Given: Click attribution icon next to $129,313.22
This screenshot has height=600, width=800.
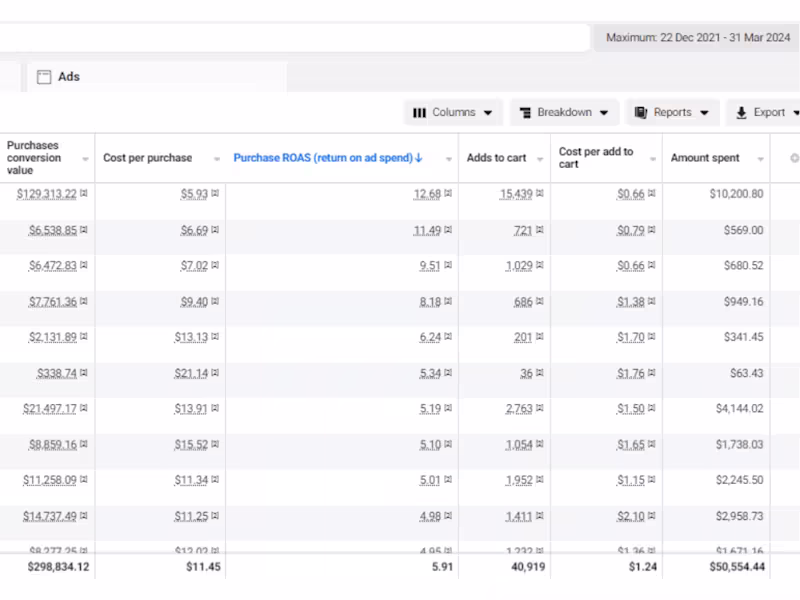Looking at the screenshot, I should click(x=84, y=194).
